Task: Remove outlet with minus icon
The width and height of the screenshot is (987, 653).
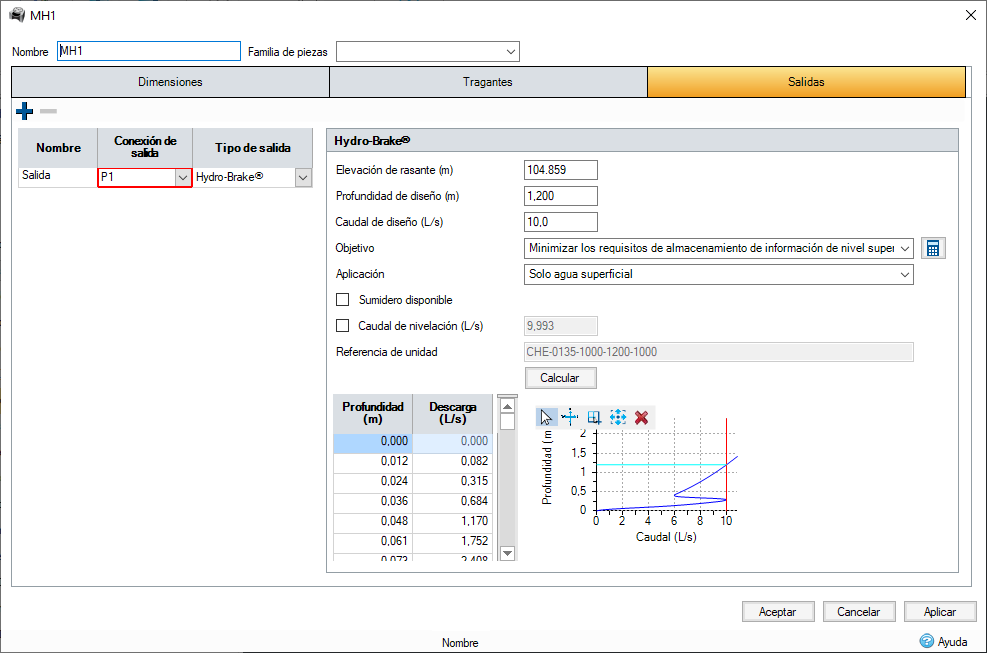Action: click(x=48, y=111)
